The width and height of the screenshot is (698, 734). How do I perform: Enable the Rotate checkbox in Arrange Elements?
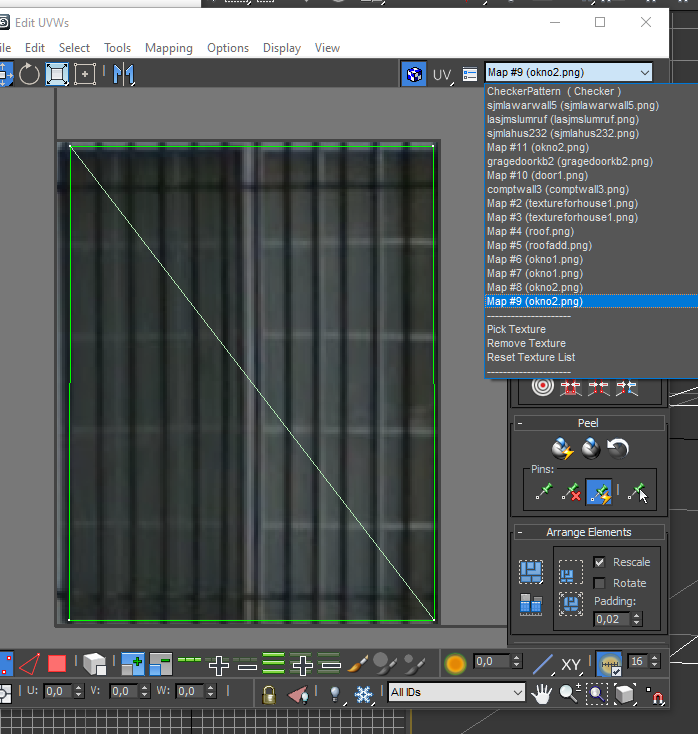point(600,583)
